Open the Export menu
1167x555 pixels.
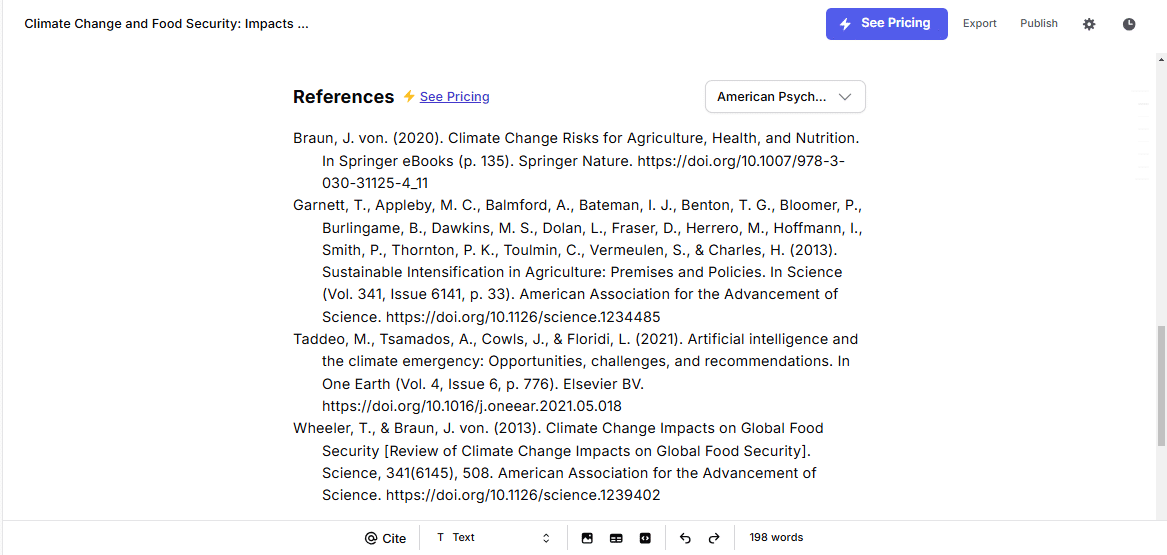click(x=979, y=24)
